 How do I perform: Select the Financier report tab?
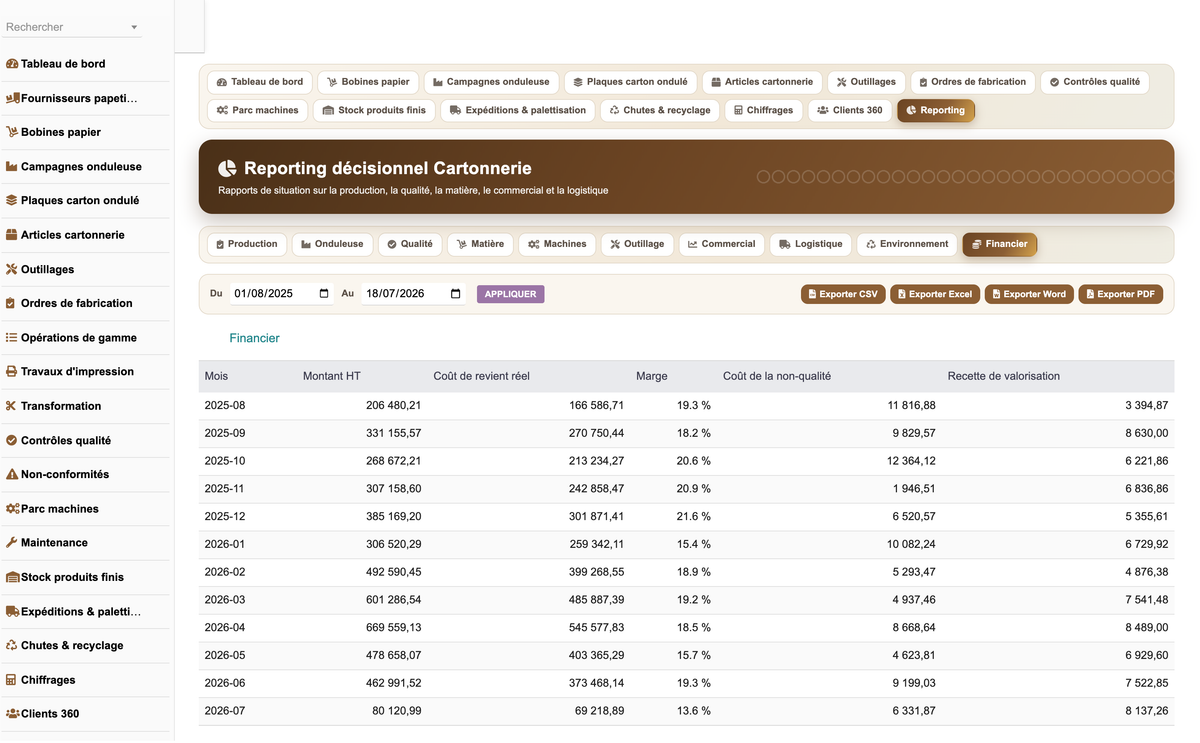pos(1000,244)
